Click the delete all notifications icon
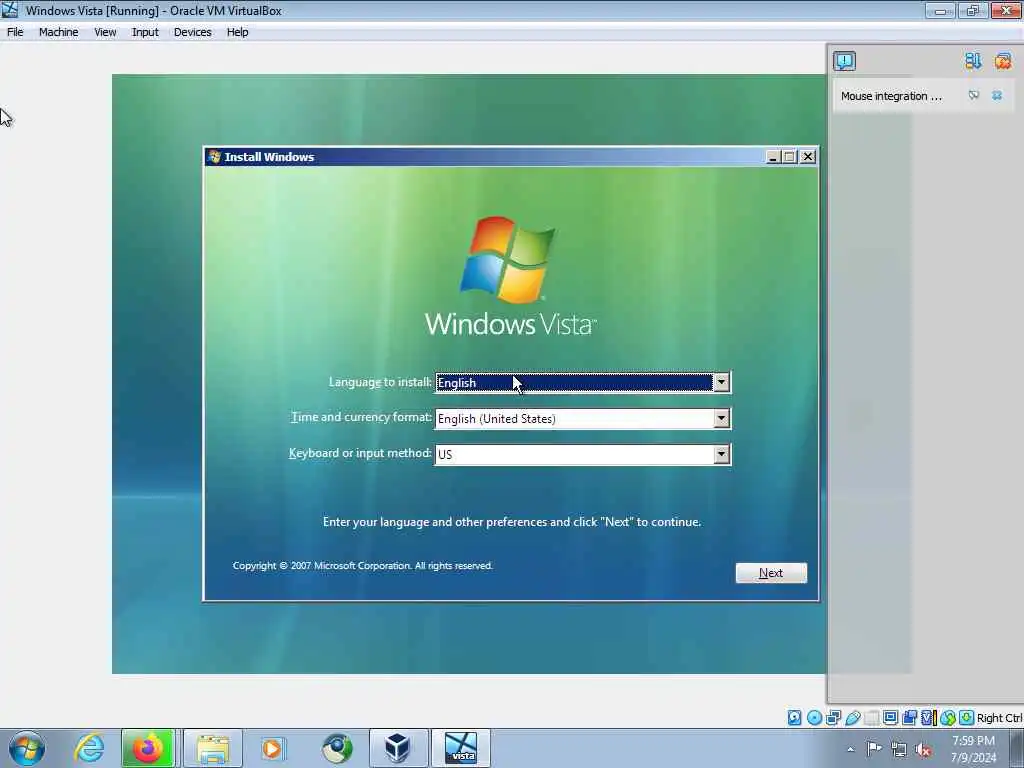The width and height of the screenshot is (1024, 768). point(1002,61)
